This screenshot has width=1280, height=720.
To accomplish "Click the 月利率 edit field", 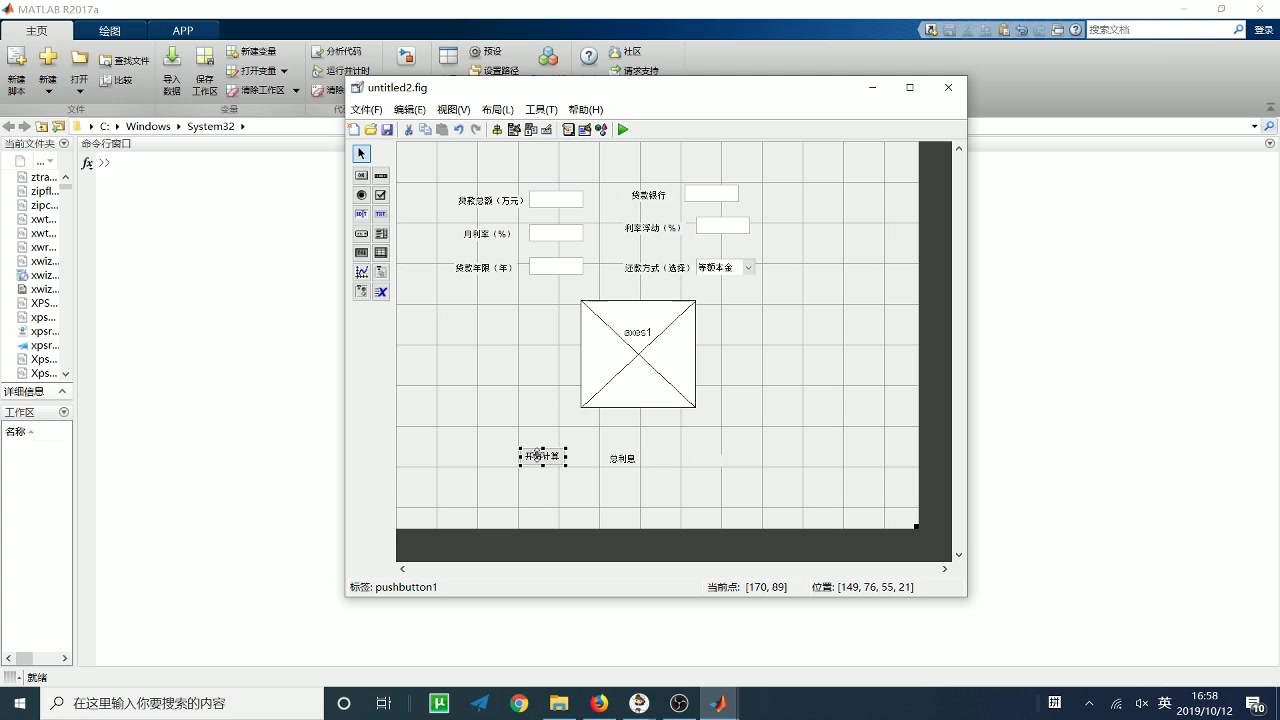I will (556, 233).
